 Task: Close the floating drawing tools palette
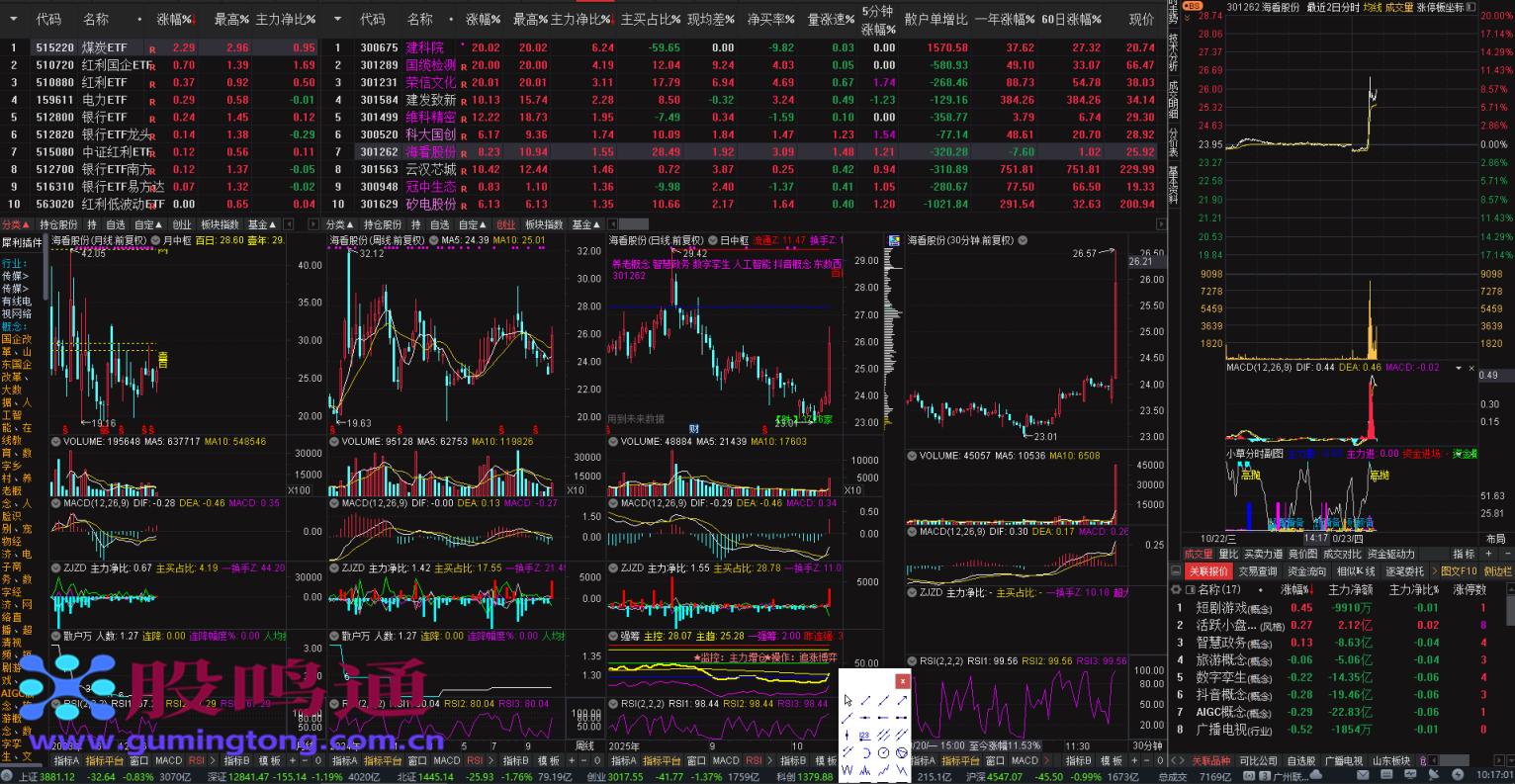coord(902,680)
